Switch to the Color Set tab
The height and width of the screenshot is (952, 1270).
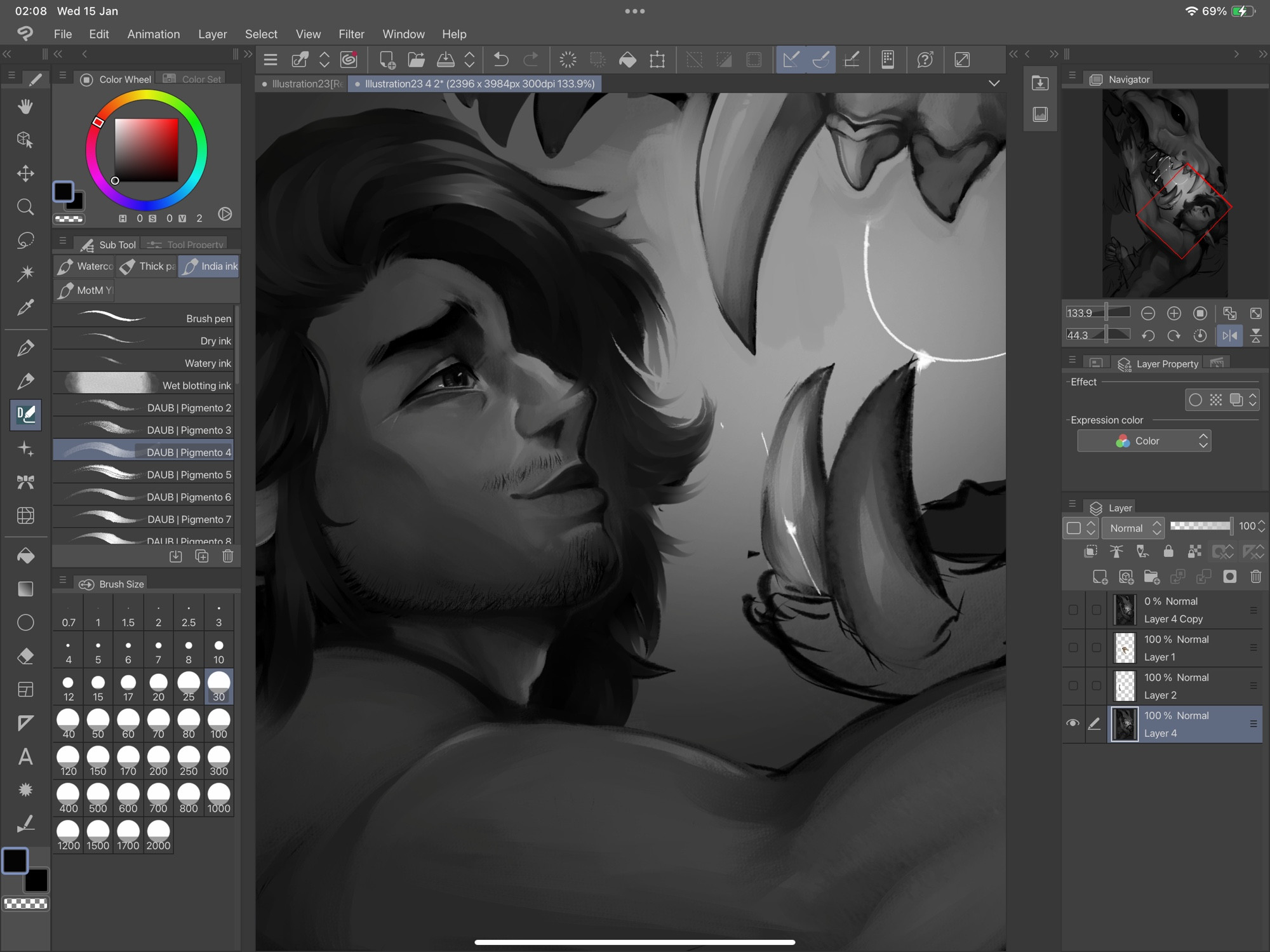tap(192, 79)
